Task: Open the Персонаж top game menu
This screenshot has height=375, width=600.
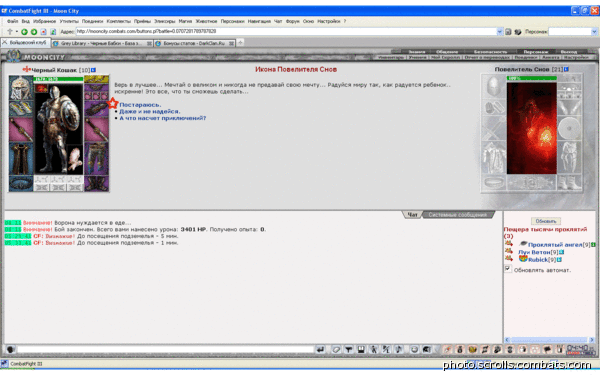Action: (x=535, y=52)
